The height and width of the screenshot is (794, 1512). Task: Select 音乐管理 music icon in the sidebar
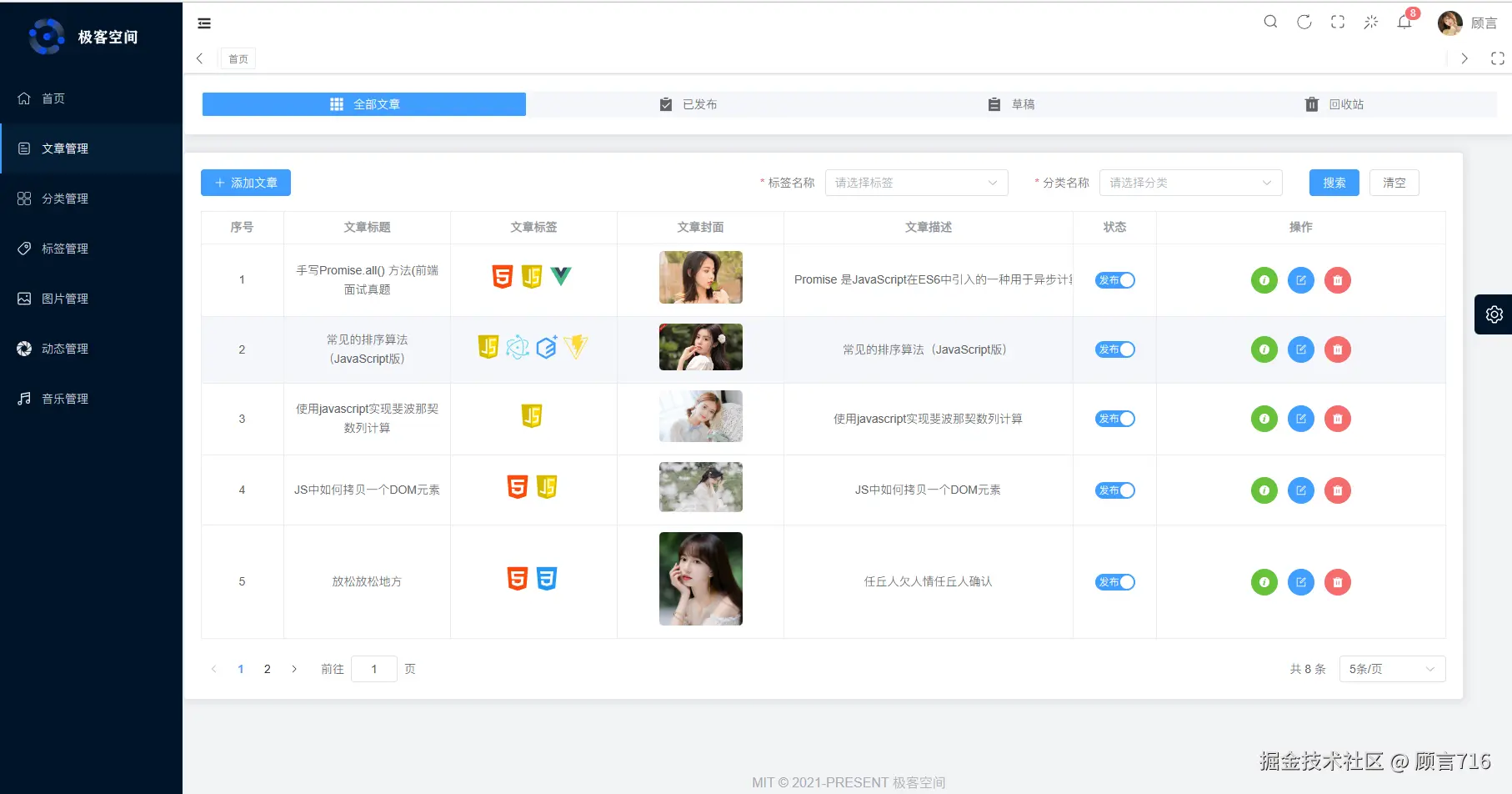point(23,398)
